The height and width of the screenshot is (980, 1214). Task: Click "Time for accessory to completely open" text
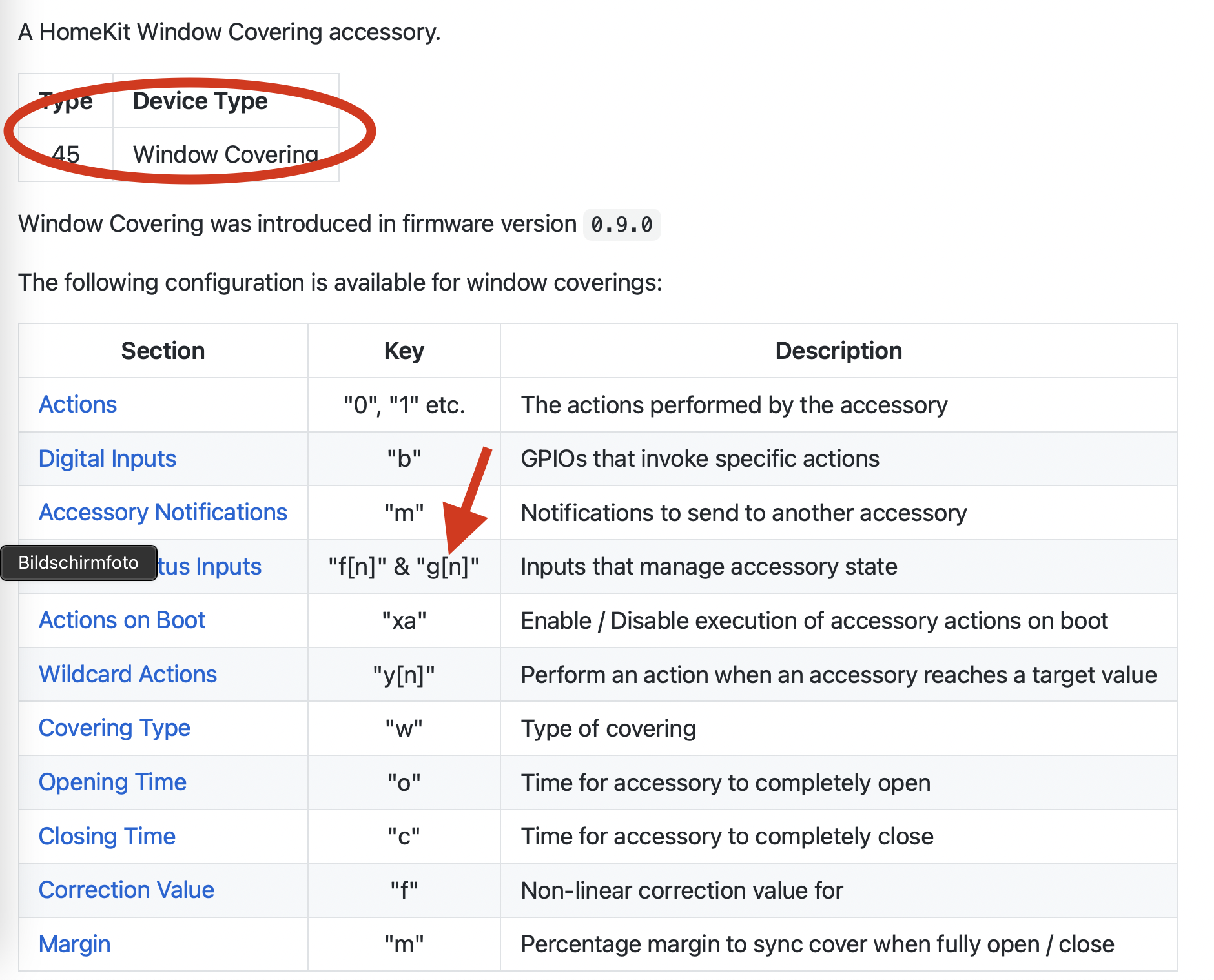(726, 783)
